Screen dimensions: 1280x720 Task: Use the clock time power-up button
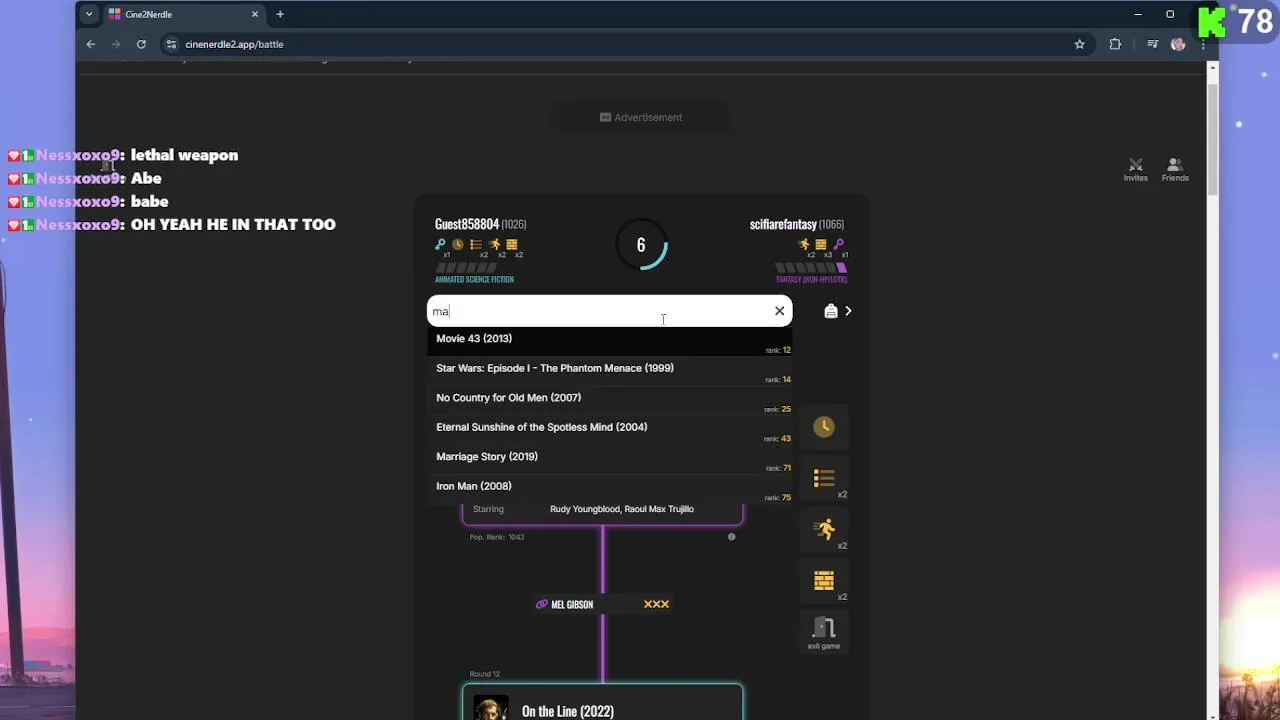tap(824, 427)
